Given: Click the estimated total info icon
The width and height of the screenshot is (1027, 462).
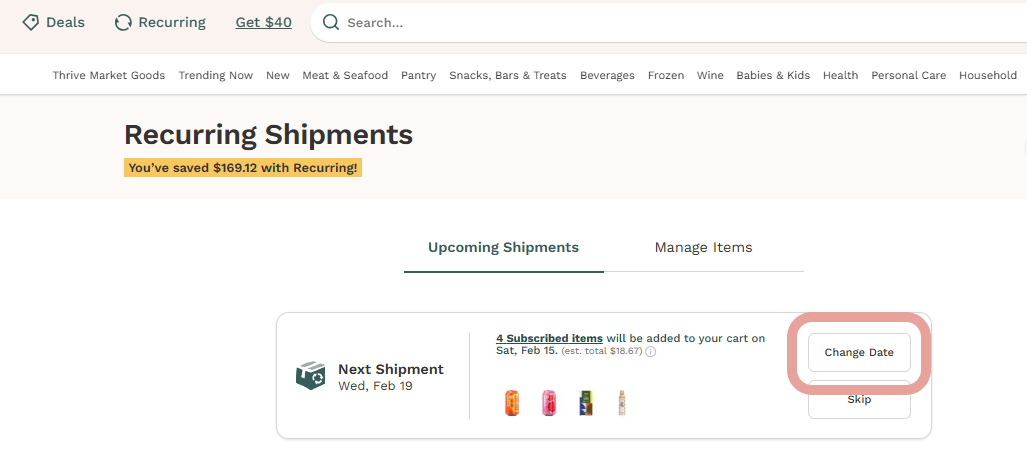Looking at the screenshot, I should pyautogui.click(x=651, y=352).
